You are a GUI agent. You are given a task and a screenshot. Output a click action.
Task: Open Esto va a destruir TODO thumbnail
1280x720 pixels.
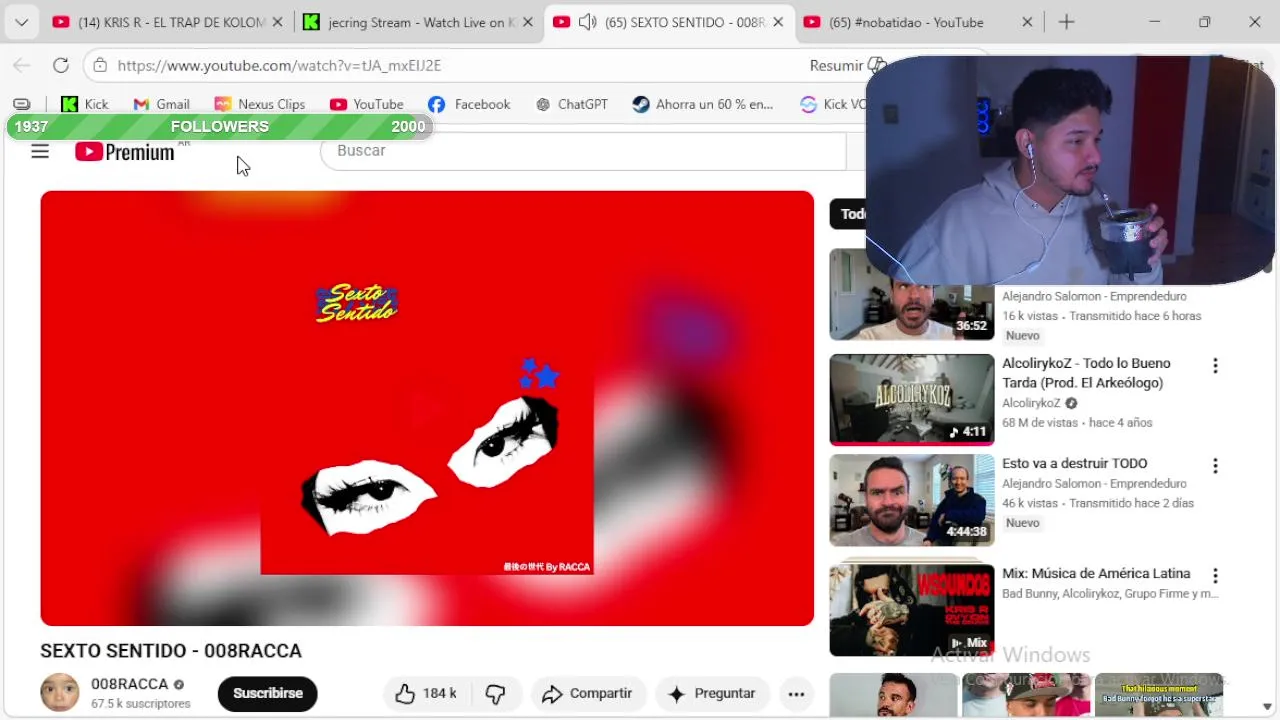[912, 500]
